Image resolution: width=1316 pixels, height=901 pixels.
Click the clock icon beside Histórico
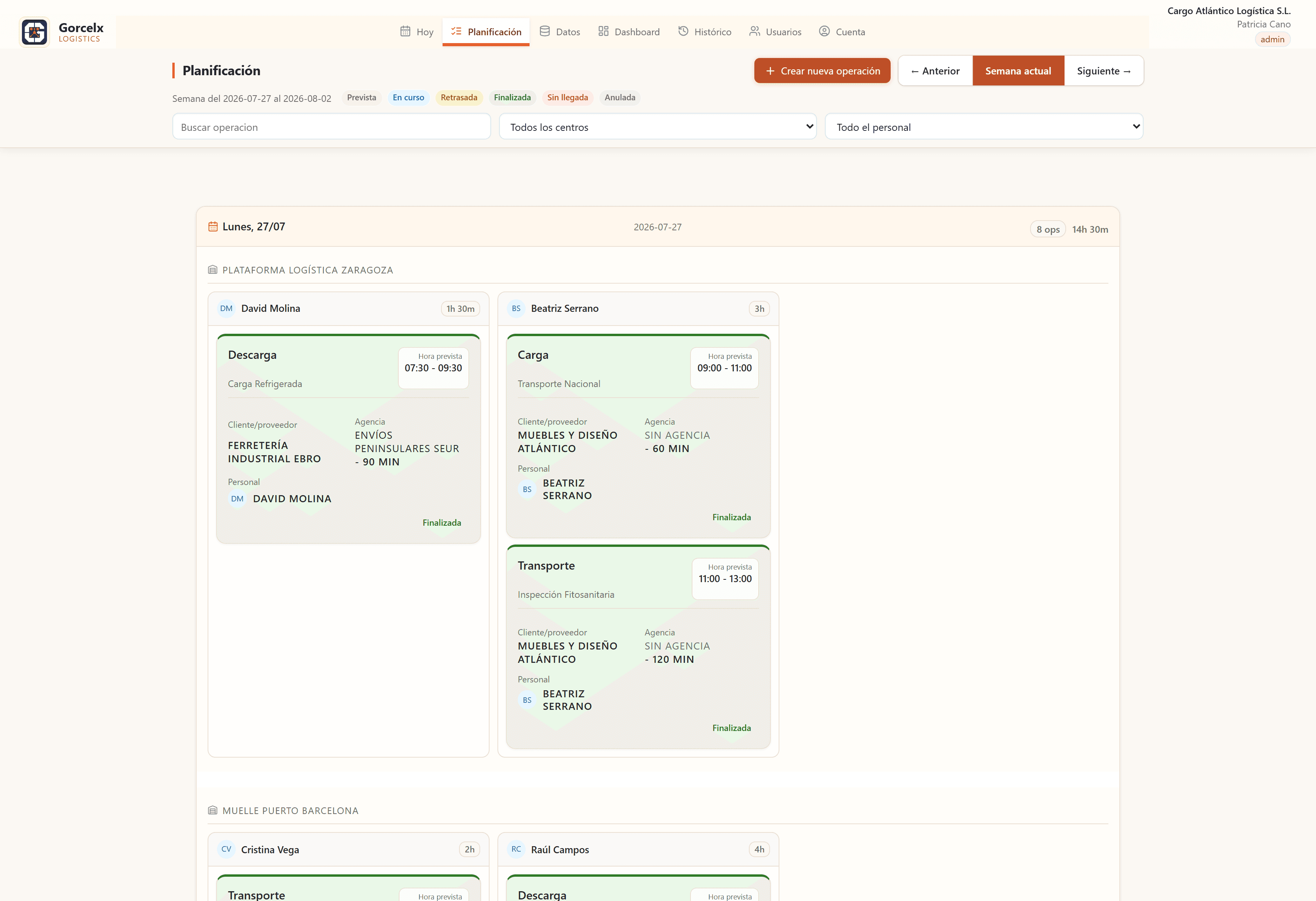pyautogui.click(x=683, y=31)
